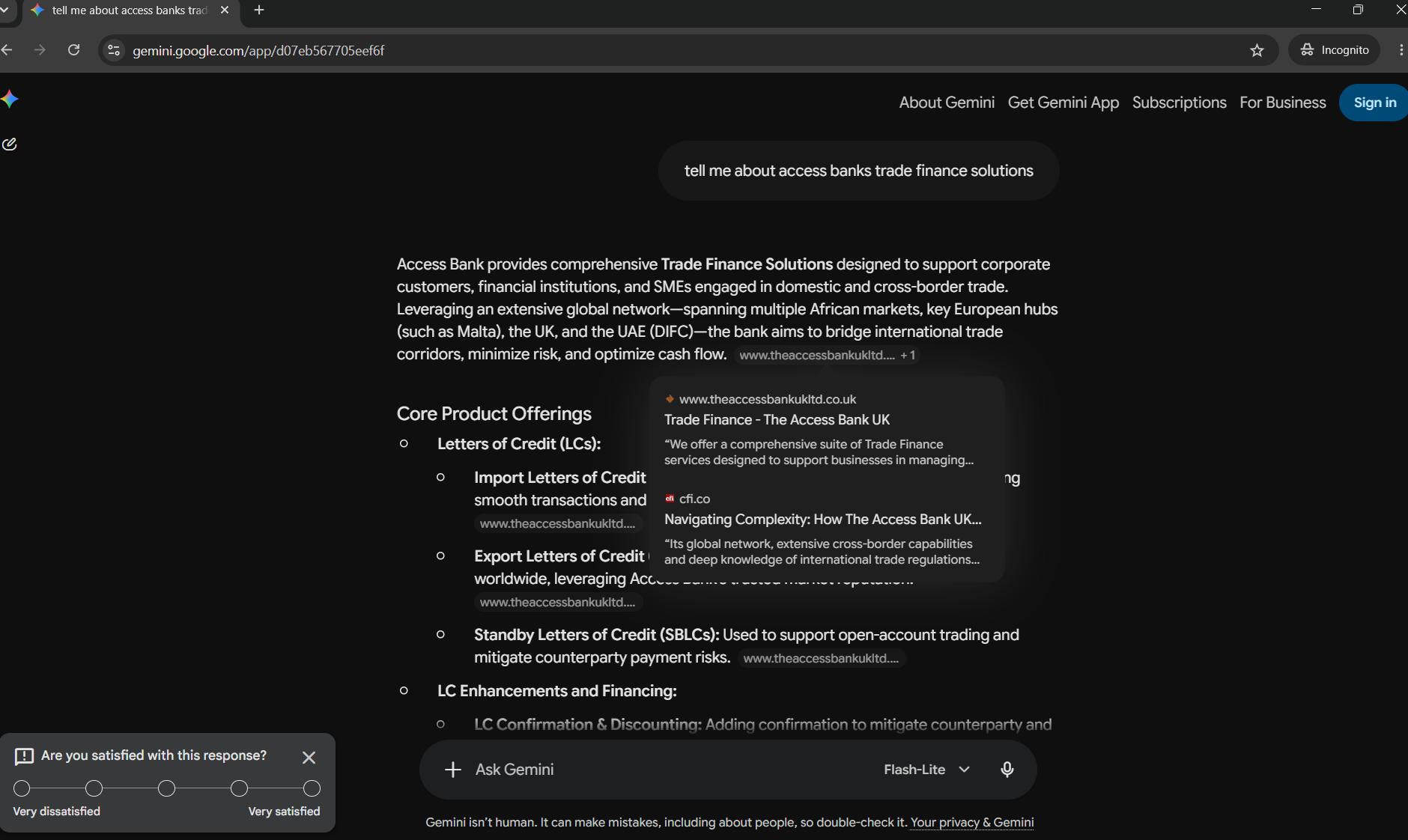The width and height of the screenshot is (1408, 840).
Task: Go forward to the next page
Action: point(40,50)
